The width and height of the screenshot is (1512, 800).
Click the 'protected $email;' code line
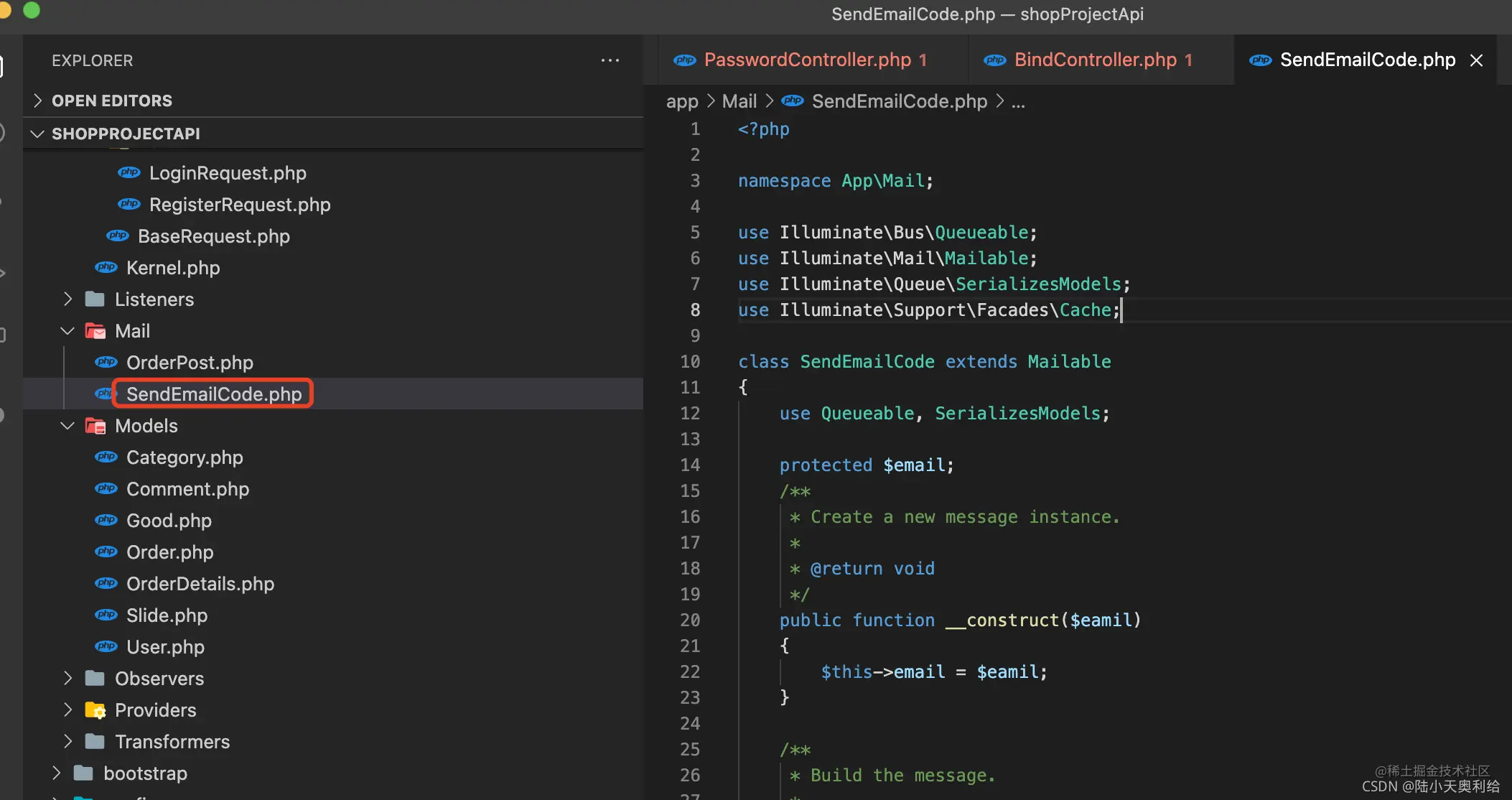[867, 465]
